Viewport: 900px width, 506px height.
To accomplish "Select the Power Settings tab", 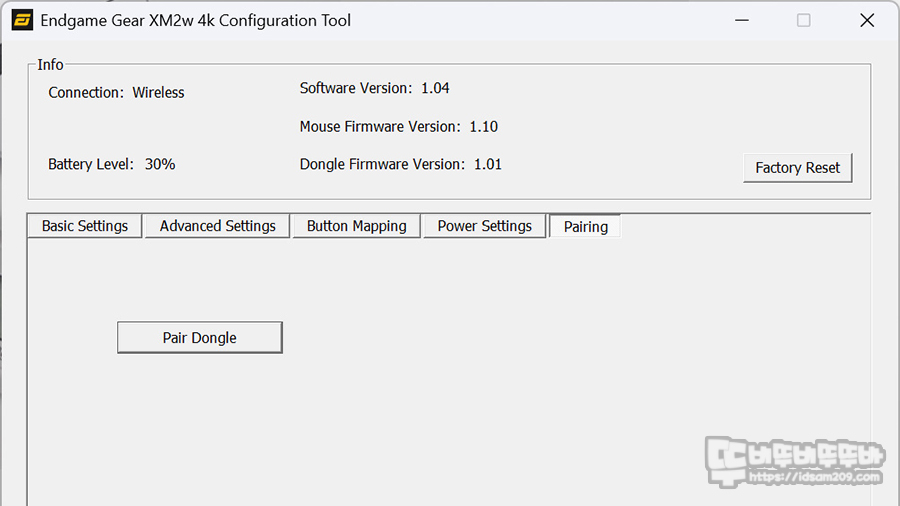I will point(484,226).
